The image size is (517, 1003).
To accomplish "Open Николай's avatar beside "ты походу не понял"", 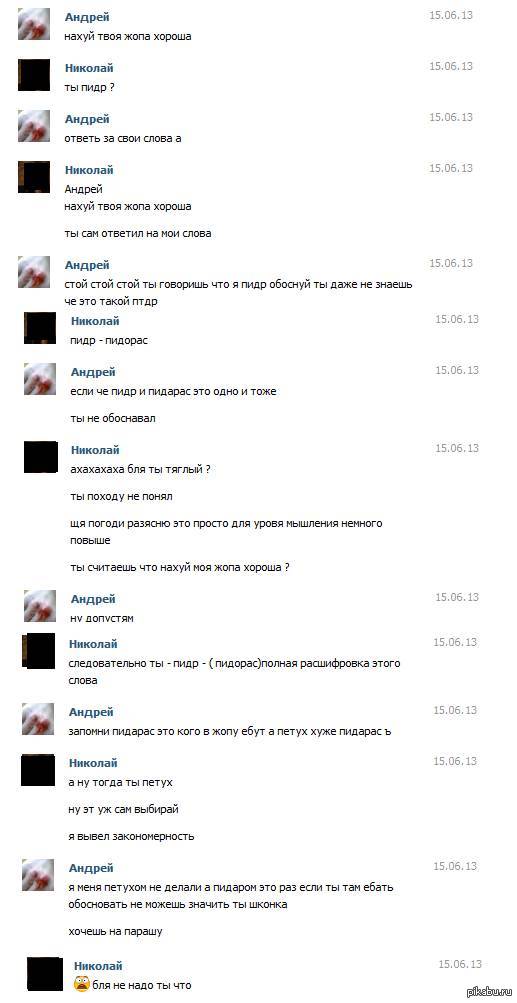I will tap(40, 457).
